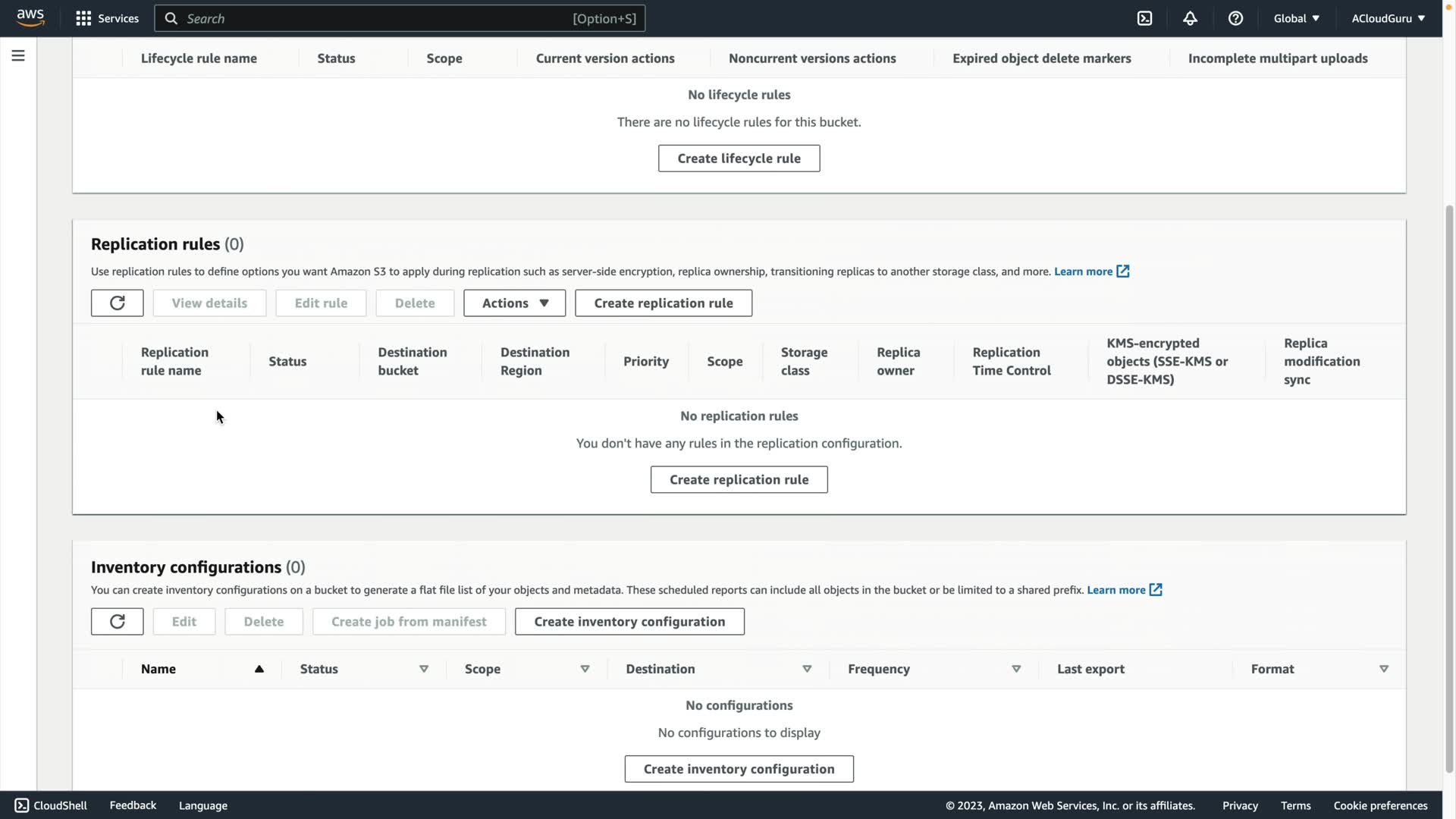Open the notifications bell

coord(1190,18)
